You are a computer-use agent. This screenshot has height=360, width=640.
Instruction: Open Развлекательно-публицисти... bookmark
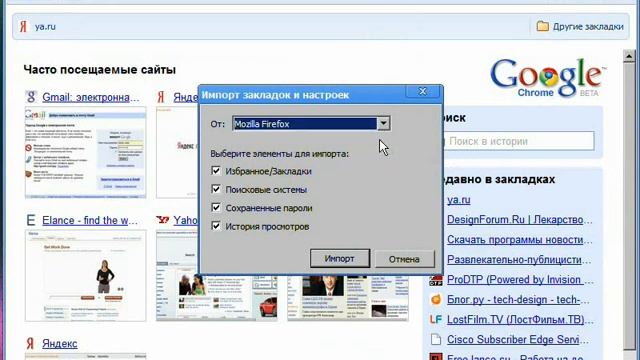(x=519, y=260)
